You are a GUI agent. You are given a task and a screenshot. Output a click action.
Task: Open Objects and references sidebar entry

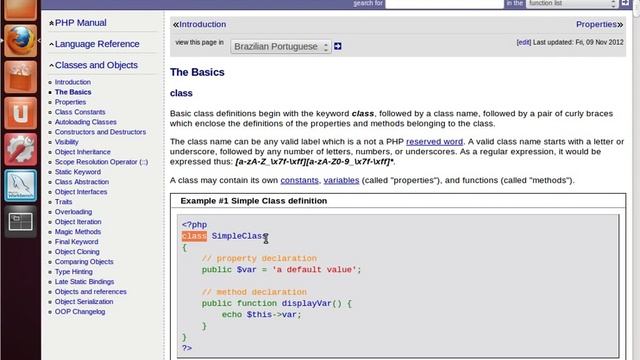coord(91,292)
